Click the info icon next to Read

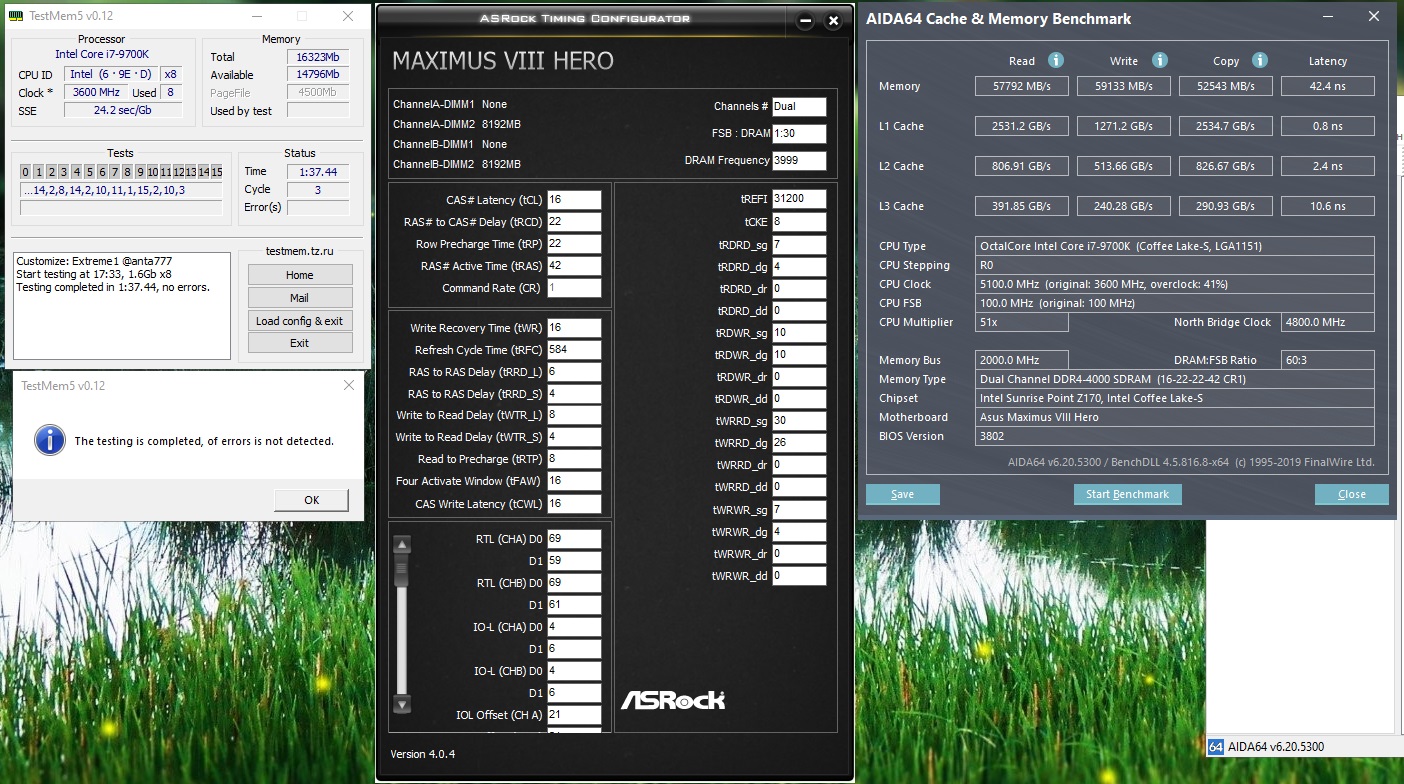[1056, 60]
